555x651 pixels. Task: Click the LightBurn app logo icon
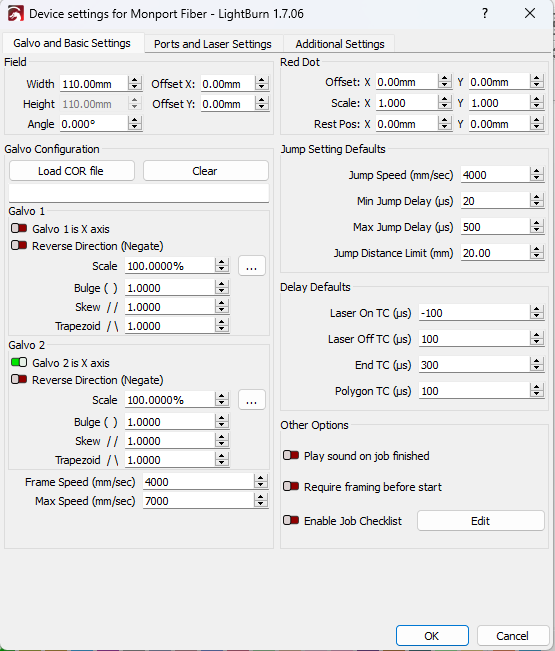16,14
